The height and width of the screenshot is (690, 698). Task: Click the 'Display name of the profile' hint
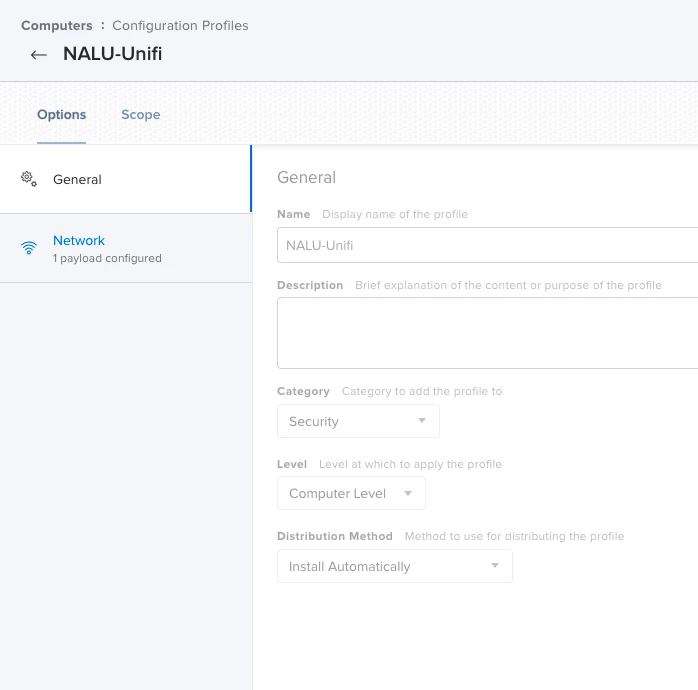395,214
